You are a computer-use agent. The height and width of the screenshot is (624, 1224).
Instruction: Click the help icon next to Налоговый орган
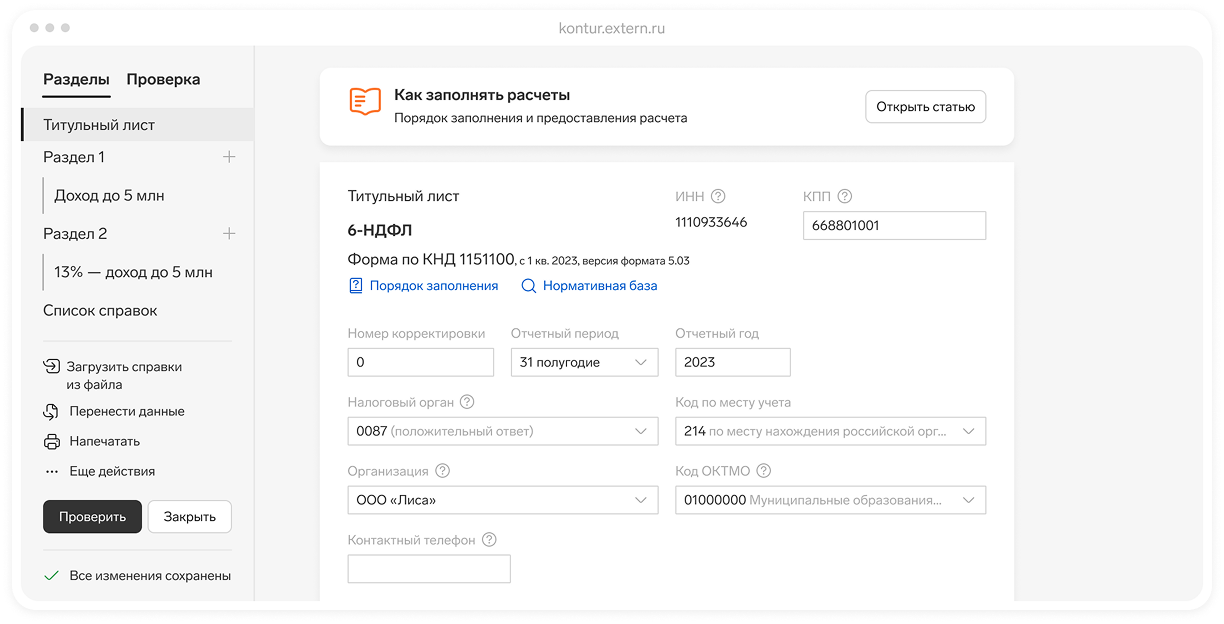pyautogui.click(x=467, y=402)
